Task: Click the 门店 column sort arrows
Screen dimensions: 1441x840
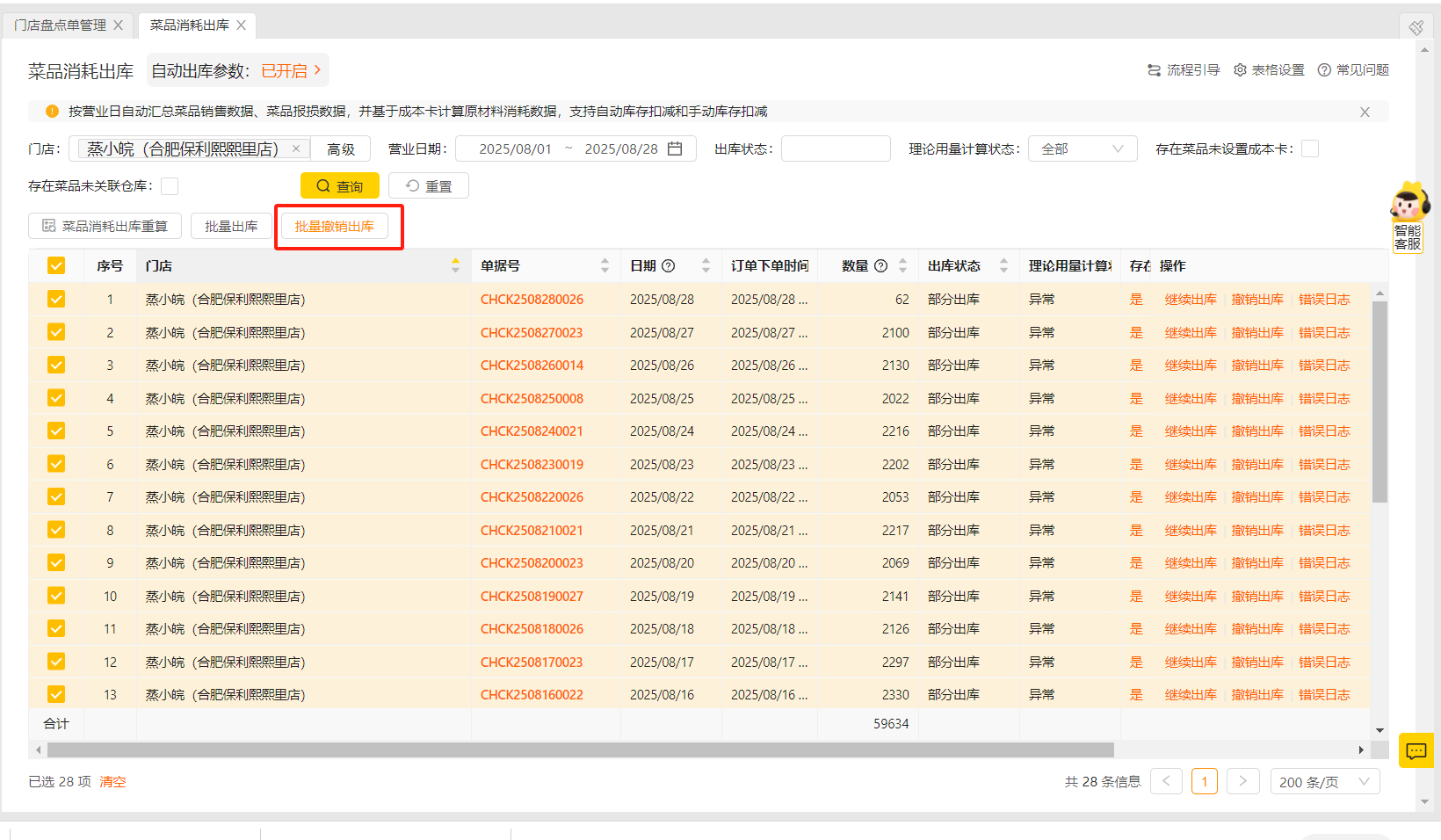Action: (455, 264)
